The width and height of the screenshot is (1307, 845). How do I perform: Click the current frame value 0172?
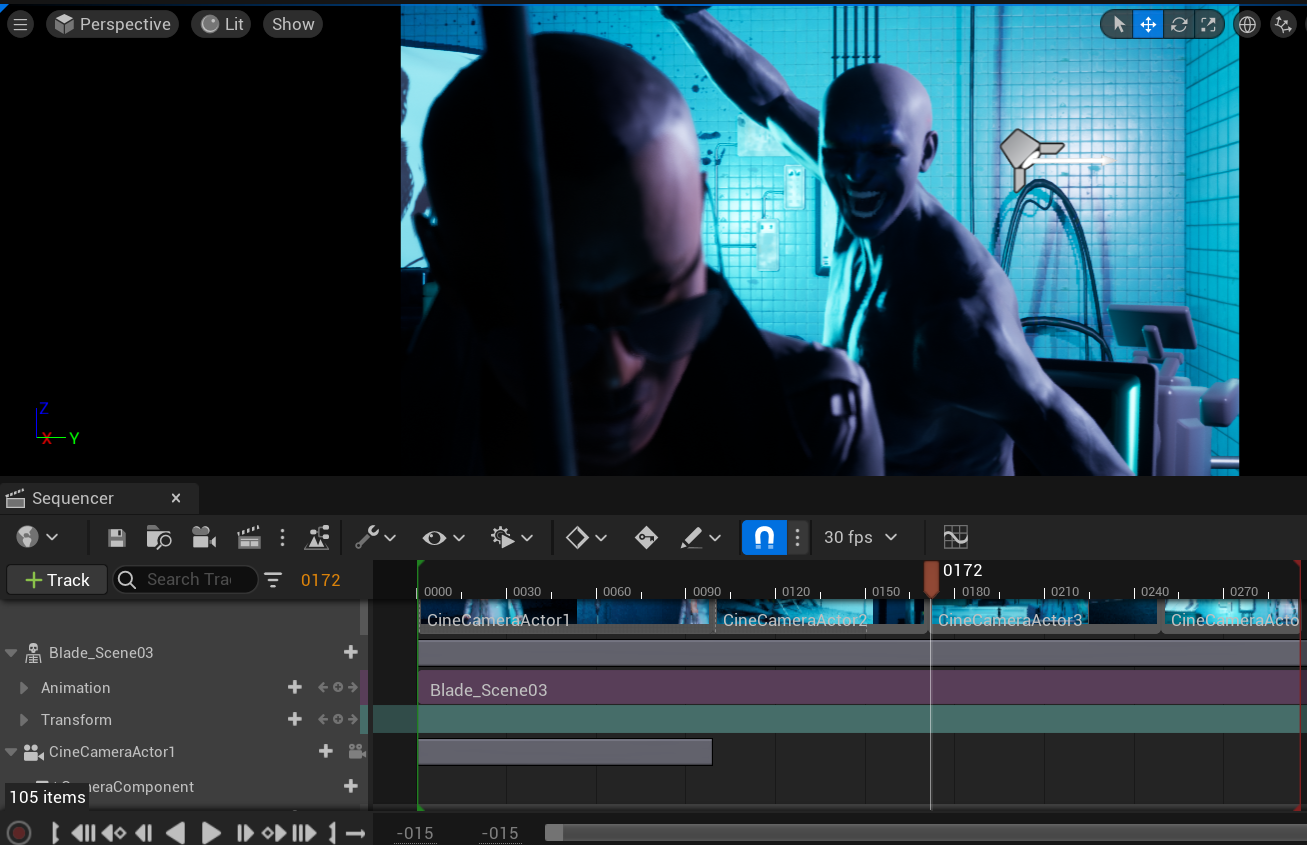[321, 580]
